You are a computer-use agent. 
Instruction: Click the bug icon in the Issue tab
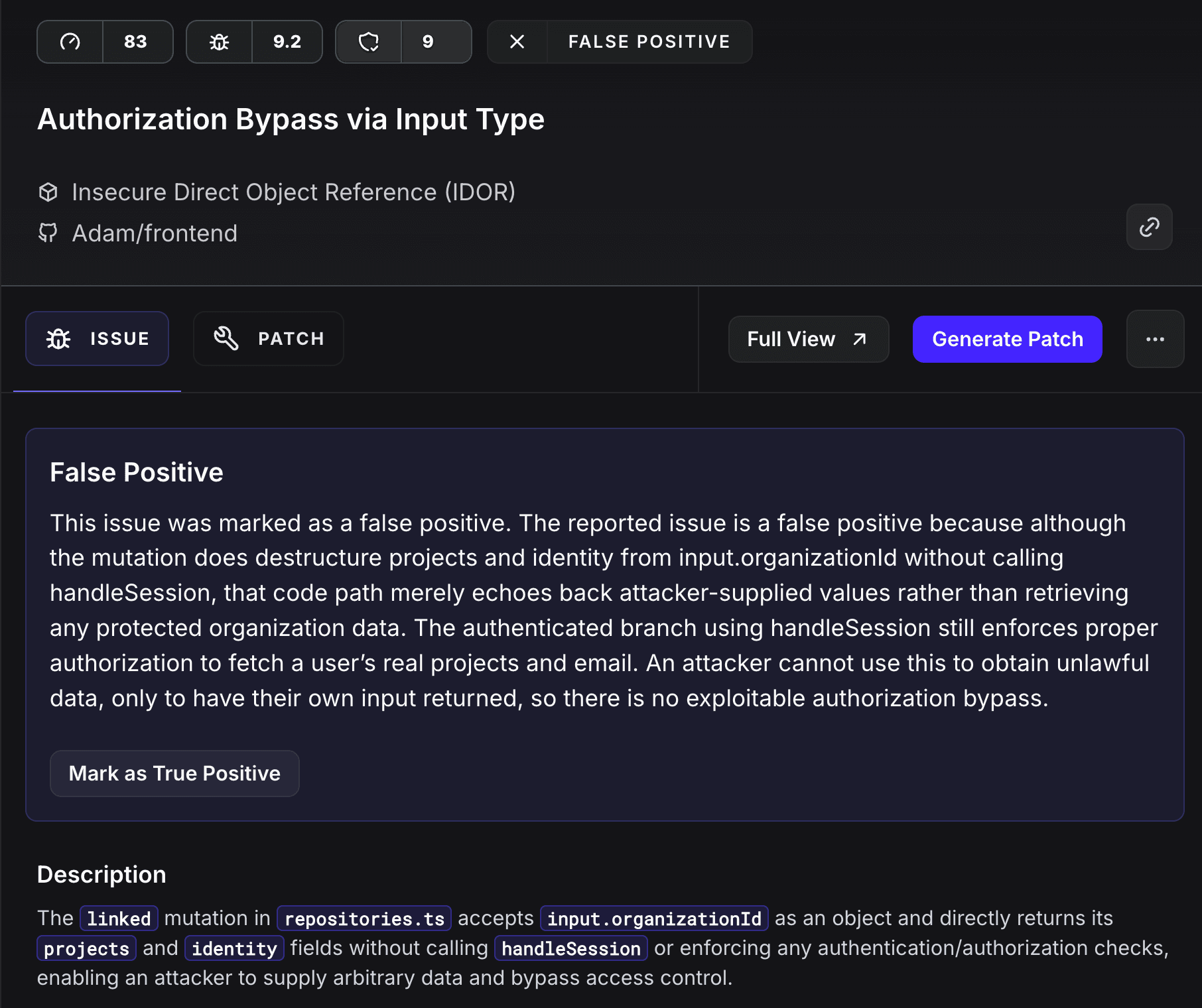[x=58, y=338]
